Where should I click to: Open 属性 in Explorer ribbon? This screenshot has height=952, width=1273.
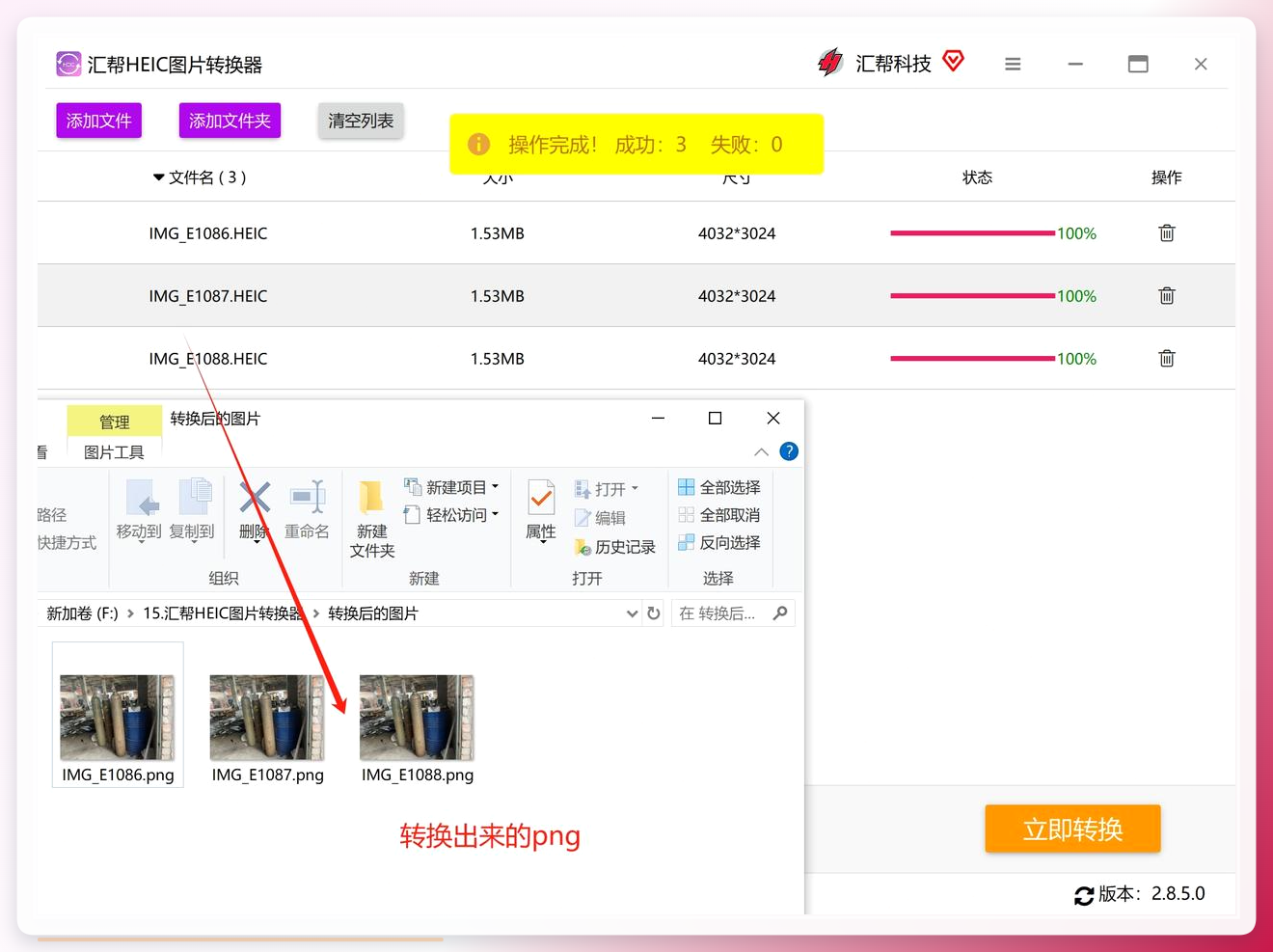(541, 510)
